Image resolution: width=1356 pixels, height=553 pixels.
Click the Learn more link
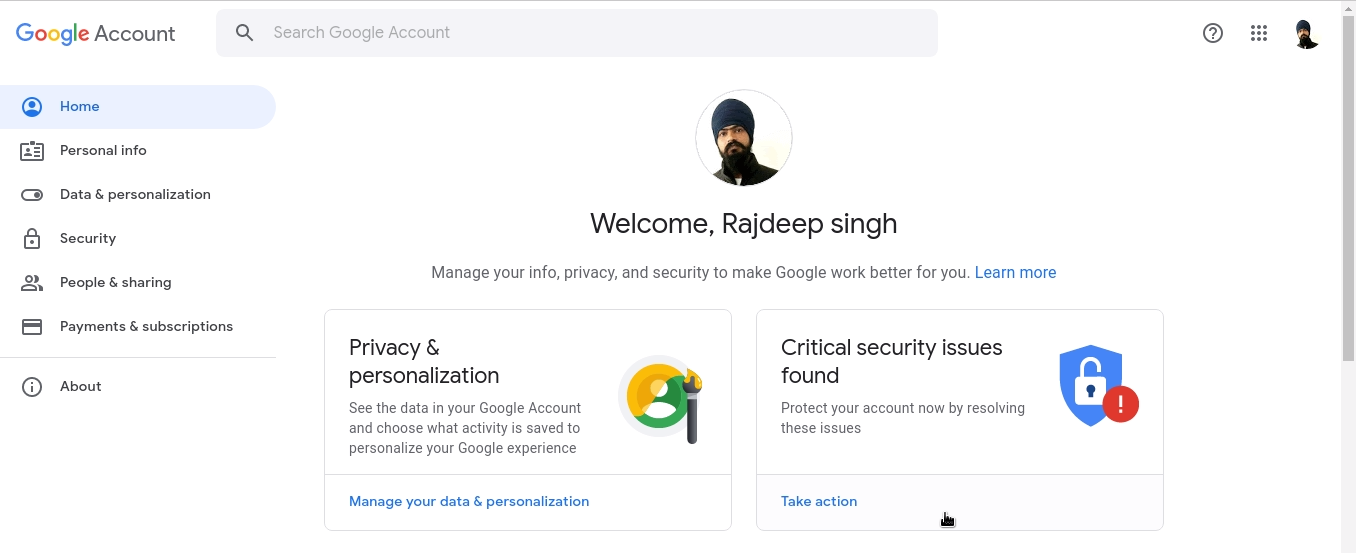(x=1015, y=272)
